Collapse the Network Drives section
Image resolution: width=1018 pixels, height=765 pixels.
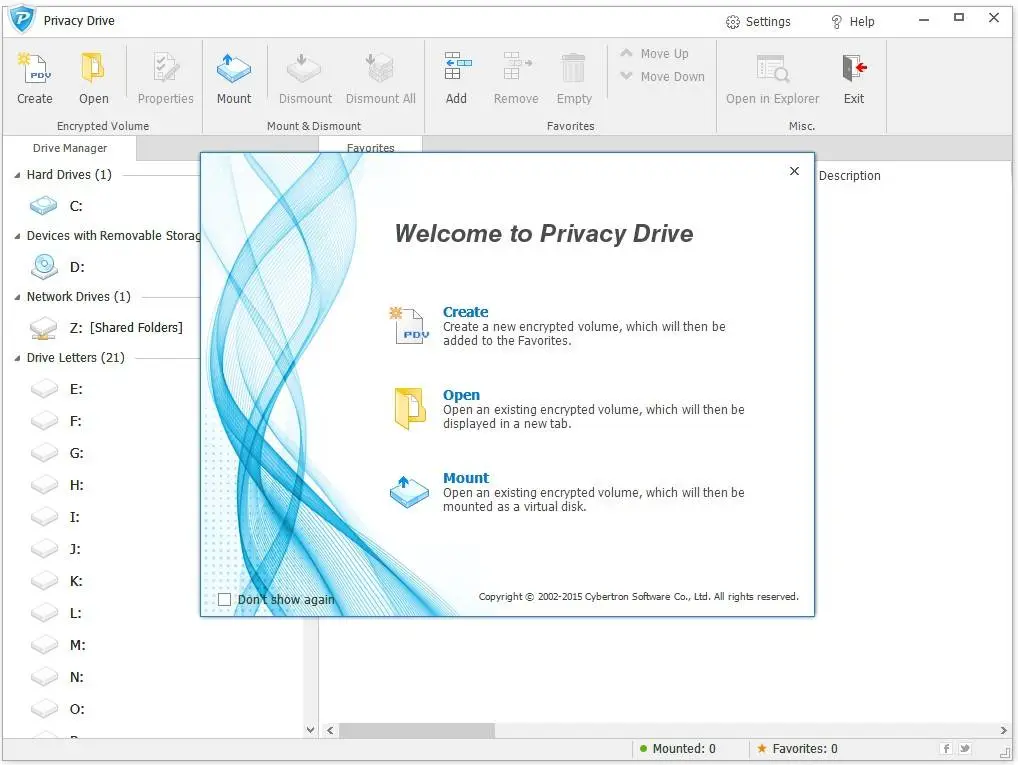tap(15, 296)
